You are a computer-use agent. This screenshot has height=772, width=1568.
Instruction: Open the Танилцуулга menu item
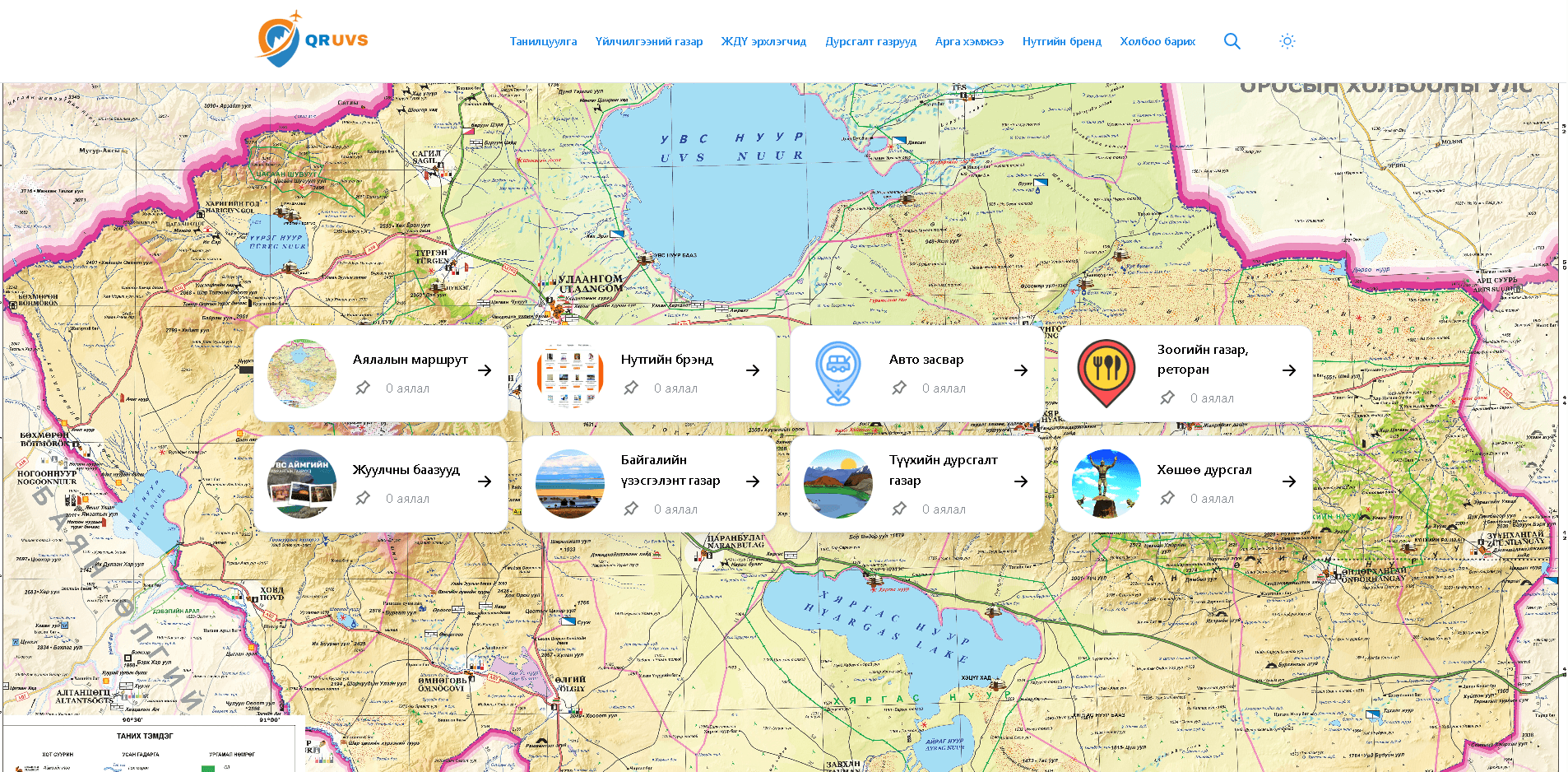[x=543, y=41]
